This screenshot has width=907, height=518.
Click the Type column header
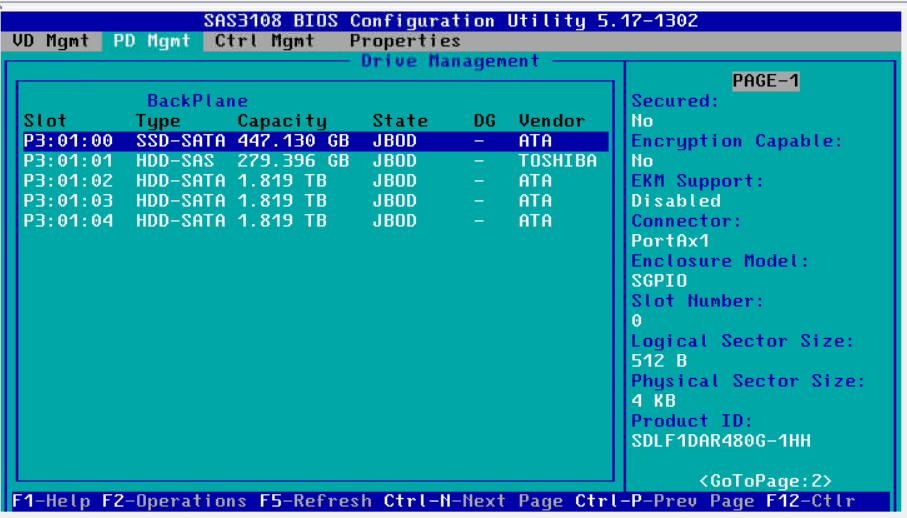coord(158,121)
